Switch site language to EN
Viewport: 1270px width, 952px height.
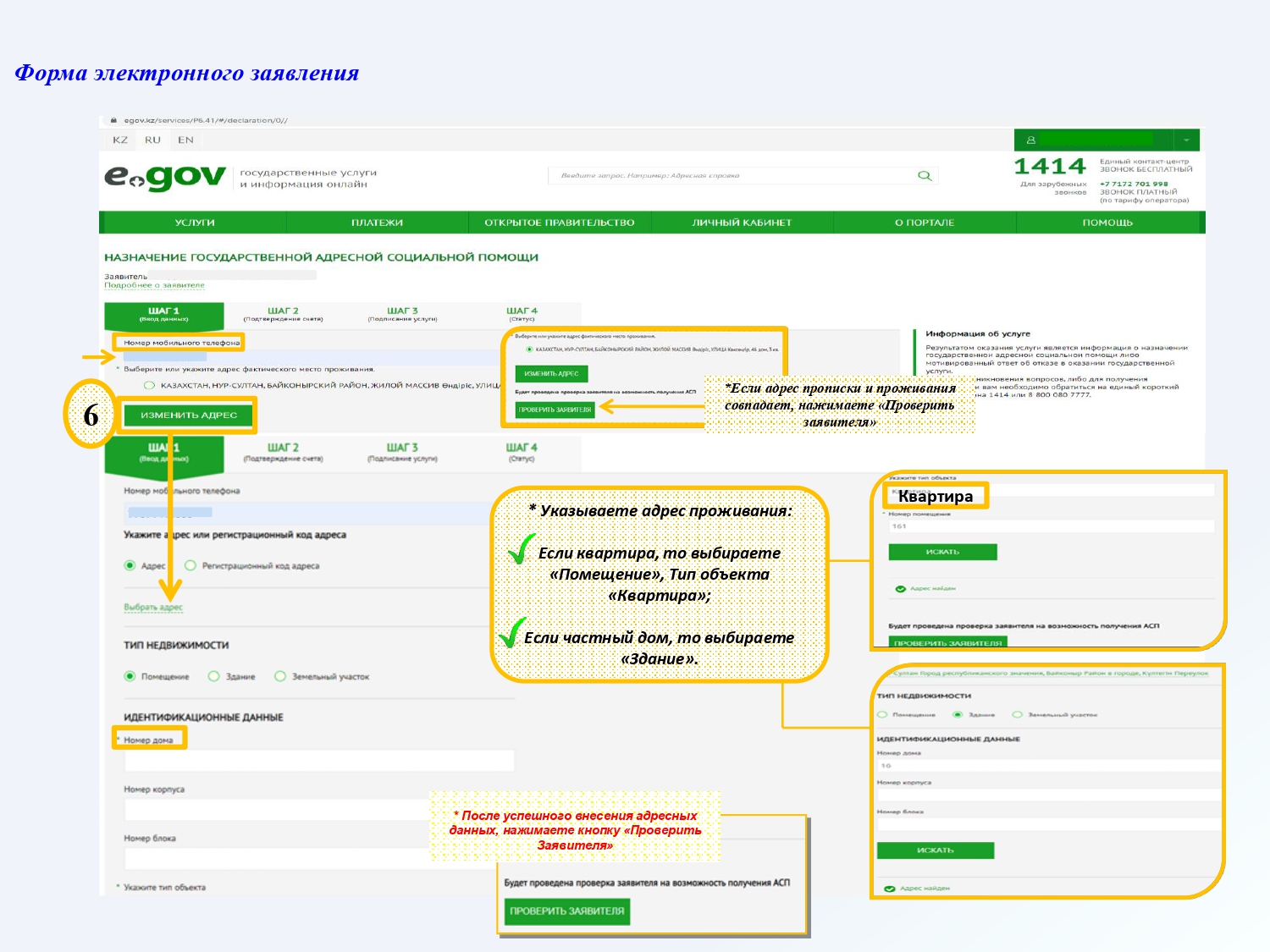[x=185, y=140]
